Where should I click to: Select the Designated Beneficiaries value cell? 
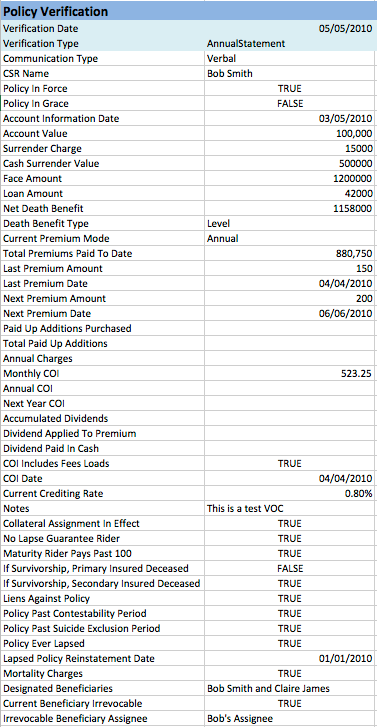pos(290,689)
